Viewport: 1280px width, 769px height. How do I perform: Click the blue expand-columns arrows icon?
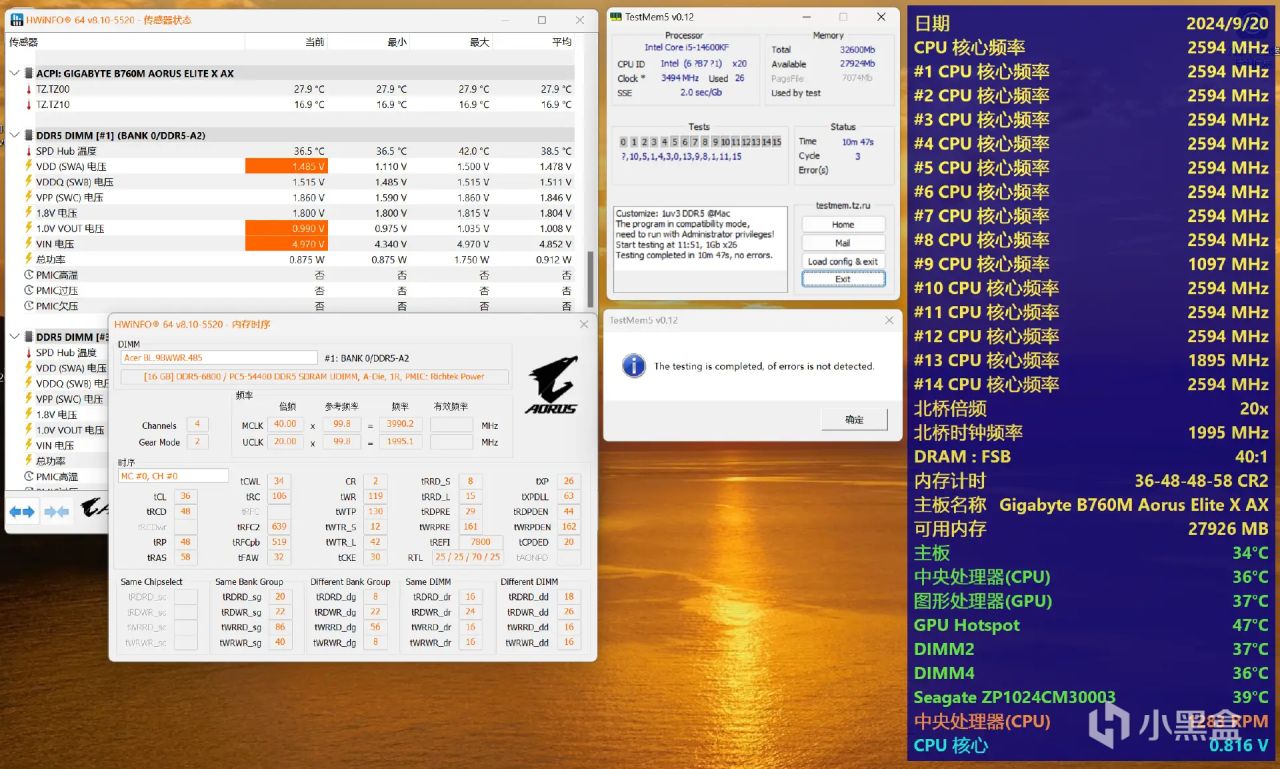(x=22, y=511)
